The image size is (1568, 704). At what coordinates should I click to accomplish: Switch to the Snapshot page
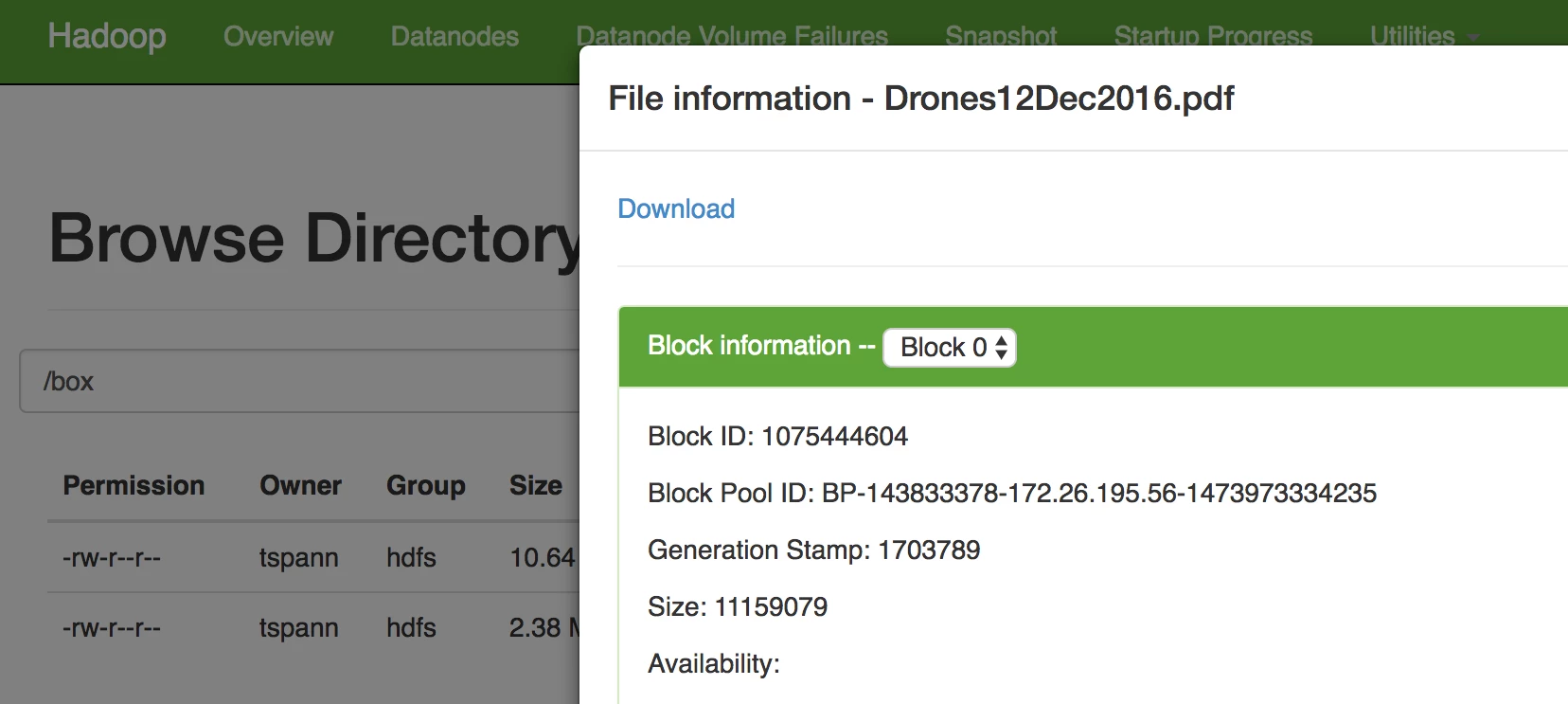[x=1001, y=35]
